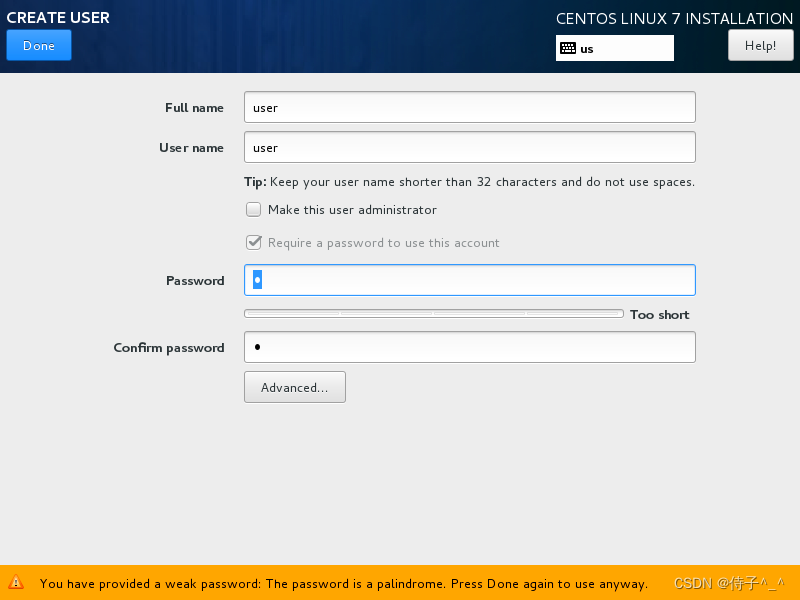
Task: Click the Password label
Action: pyautogui.click(x=195, y=281)
